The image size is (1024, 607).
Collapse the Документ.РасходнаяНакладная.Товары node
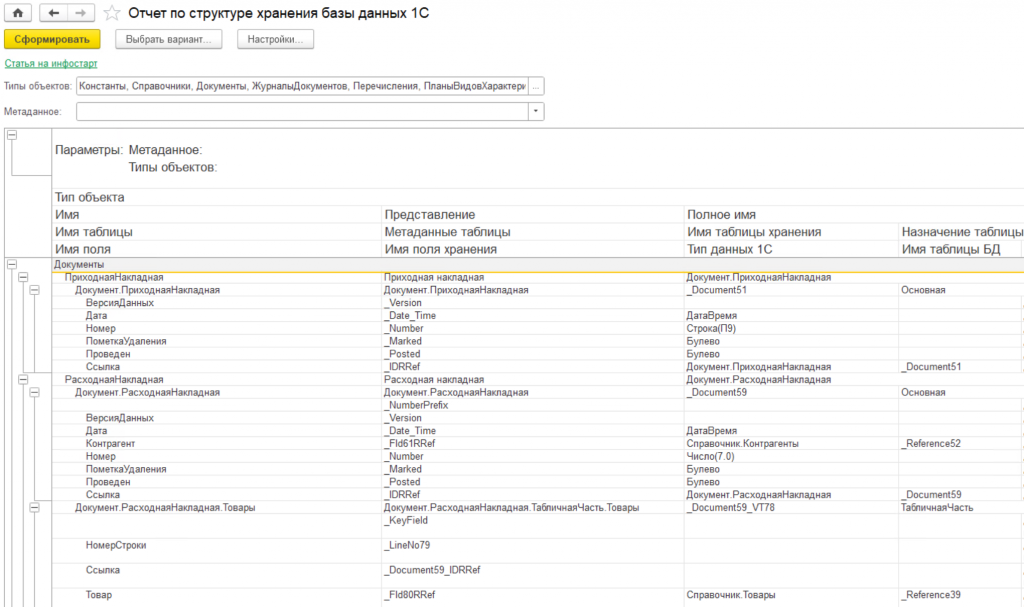(x=35, y=508)
